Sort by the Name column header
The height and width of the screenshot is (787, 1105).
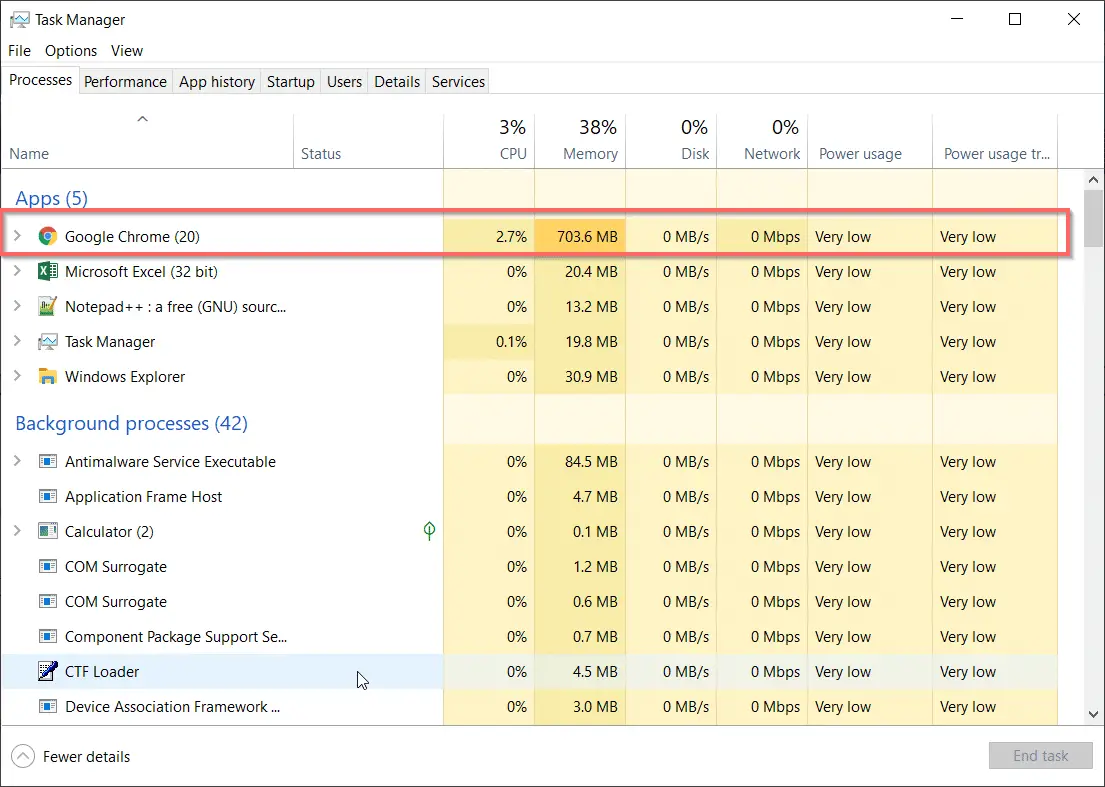coord(147,141)
